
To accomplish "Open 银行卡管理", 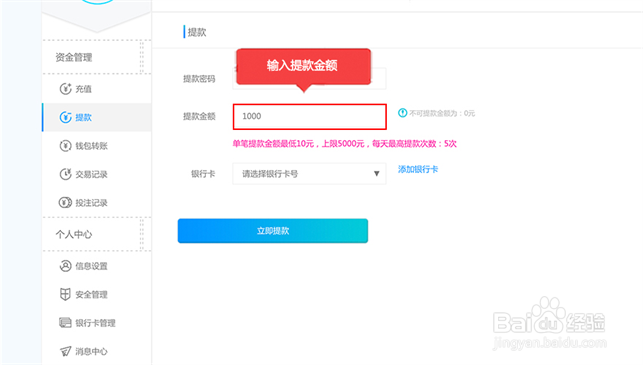I will (x=97, y=323).
